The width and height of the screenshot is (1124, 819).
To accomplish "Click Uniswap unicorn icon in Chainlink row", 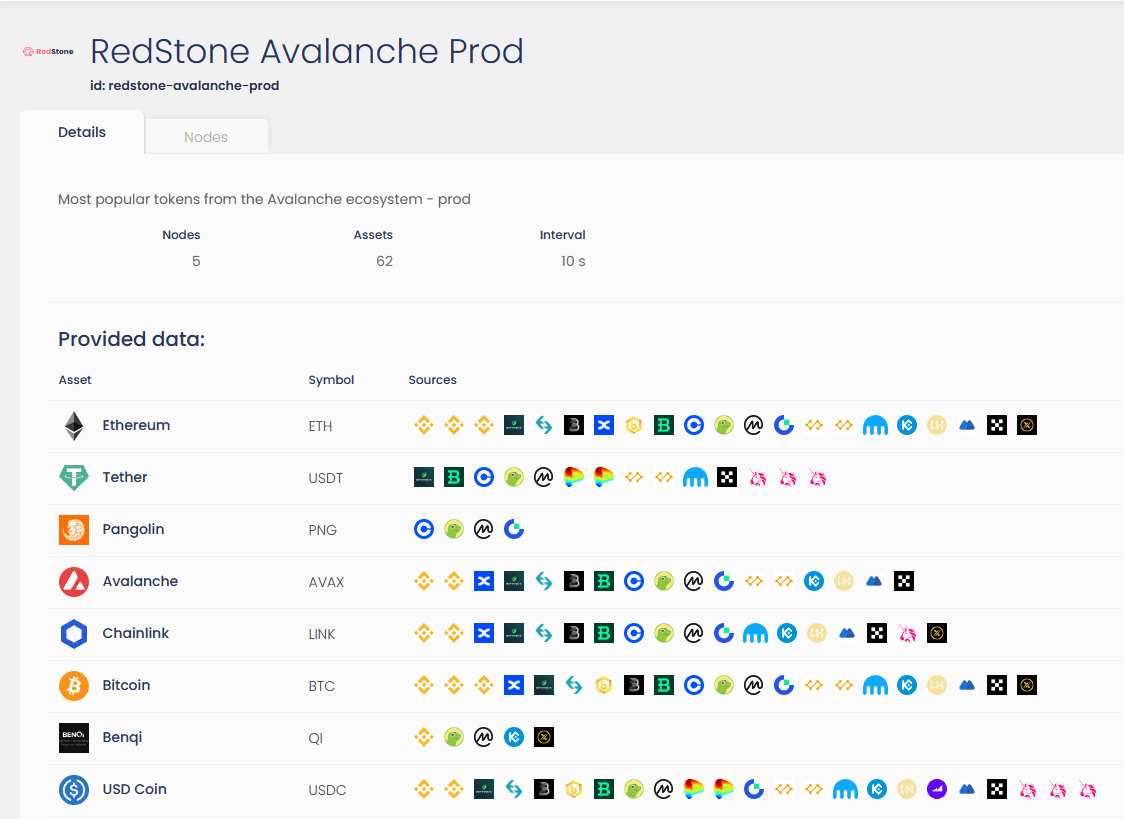I will 907,634.
